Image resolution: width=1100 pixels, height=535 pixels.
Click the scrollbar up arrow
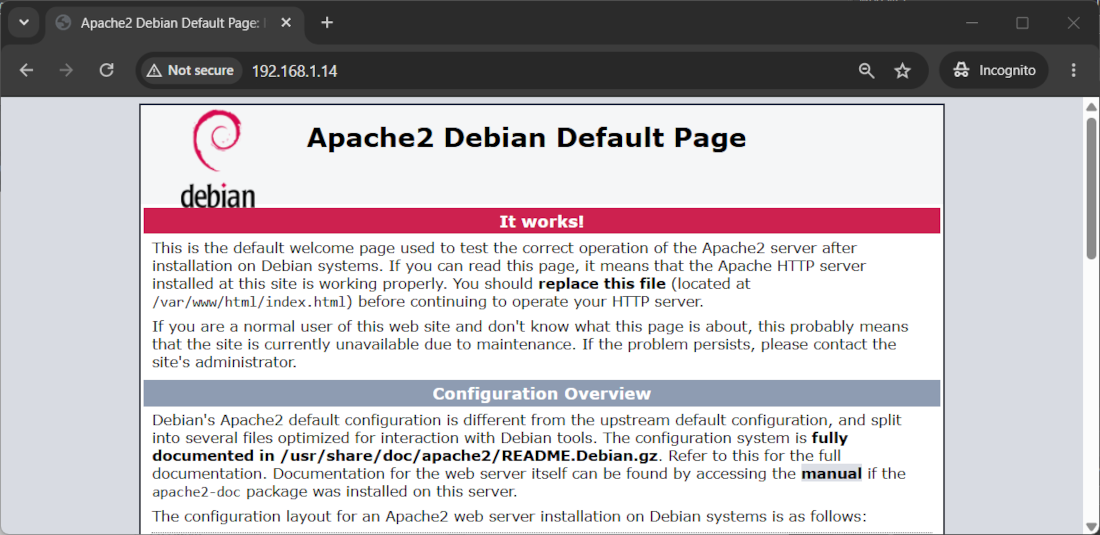1092,107
